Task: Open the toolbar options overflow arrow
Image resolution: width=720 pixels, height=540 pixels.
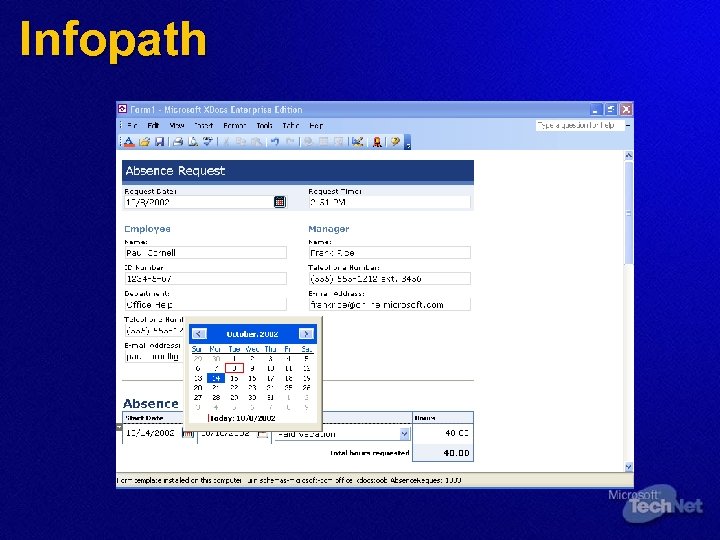Action: [x=408, y=143]
